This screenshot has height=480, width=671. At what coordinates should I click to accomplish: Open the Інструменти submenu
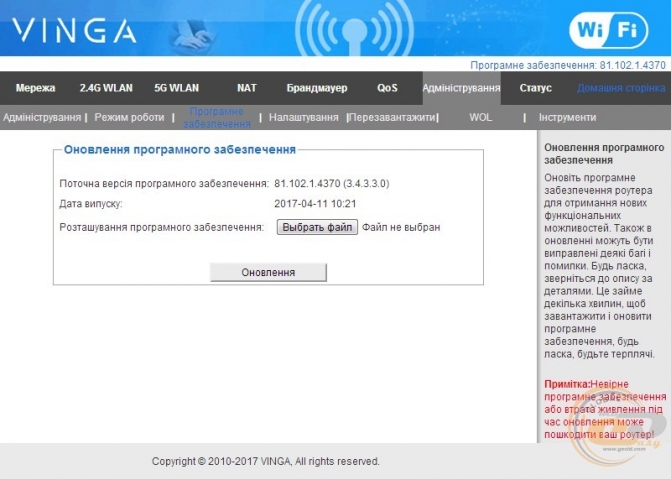(x=567, y=117)
